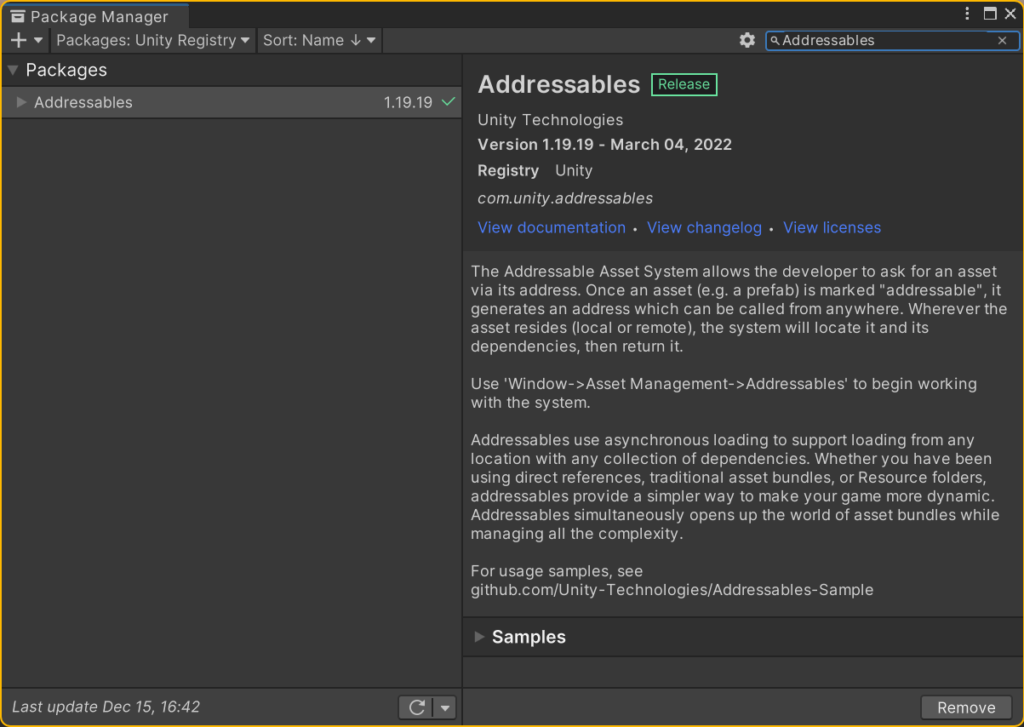
Task: Open the window kebab menu
Action: (x=967, y=14)
